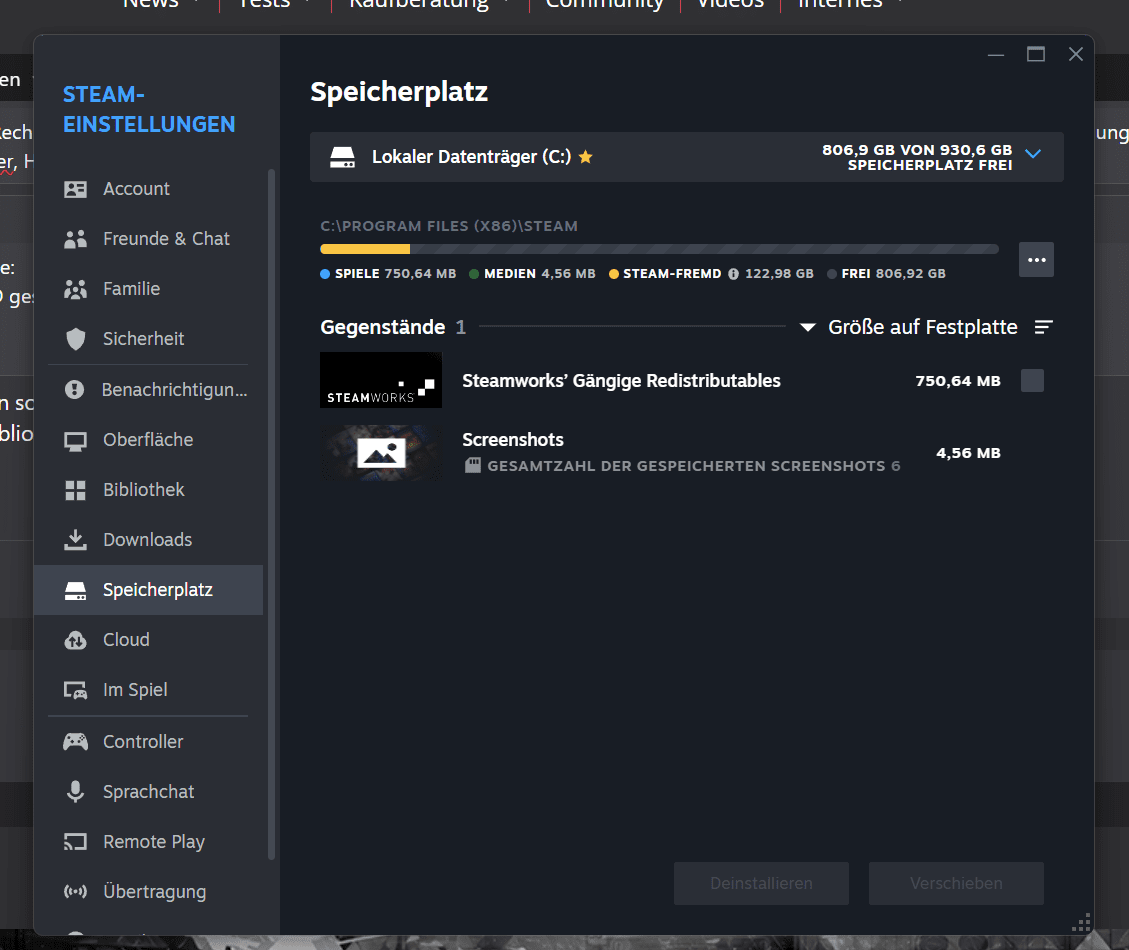This screenshot has width=1129, height=950.
Task: Click the Übertragung broadcast icon
Action: [x=76, y=892]
